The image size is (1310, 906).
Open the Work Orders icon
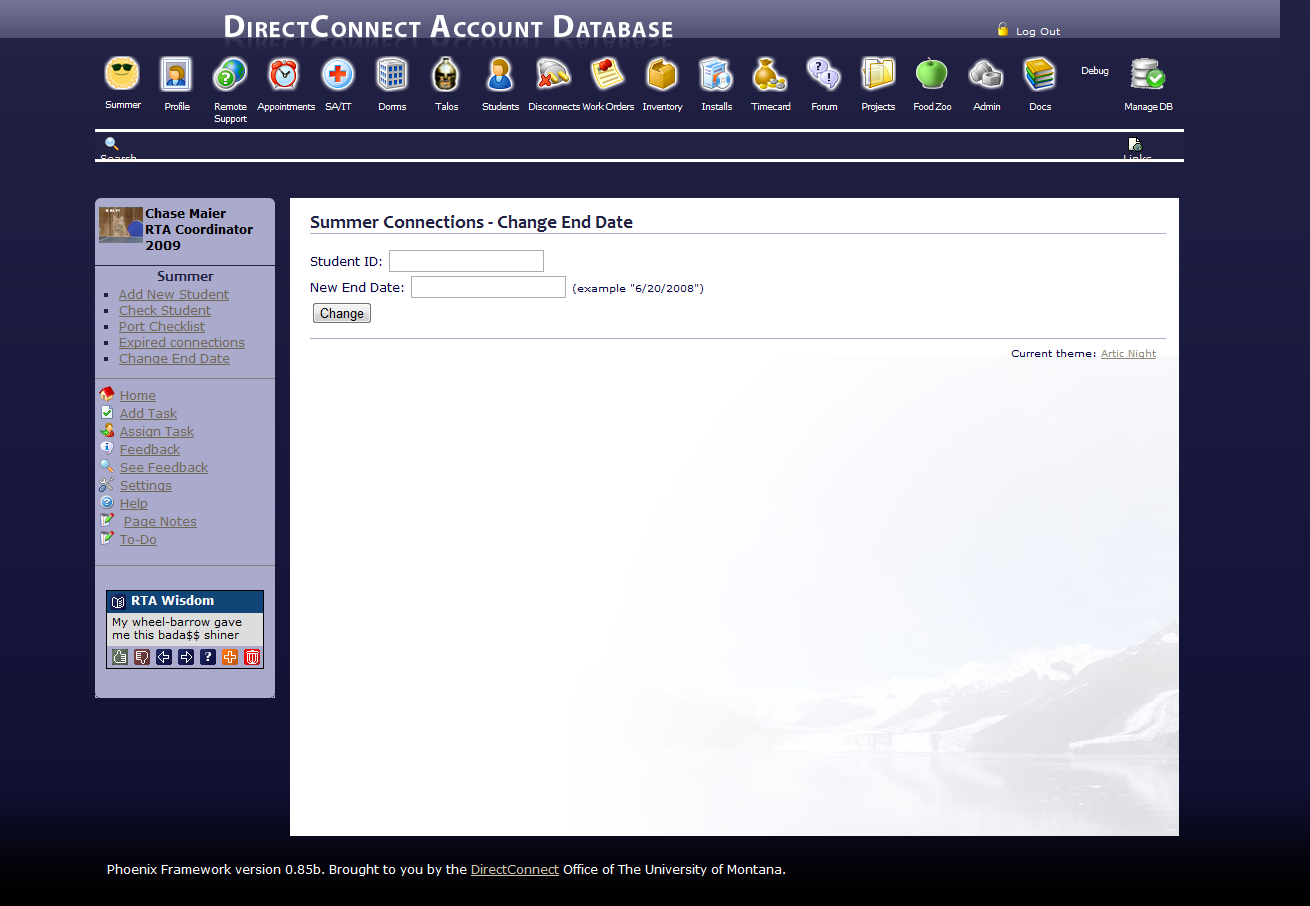(608, 74)
